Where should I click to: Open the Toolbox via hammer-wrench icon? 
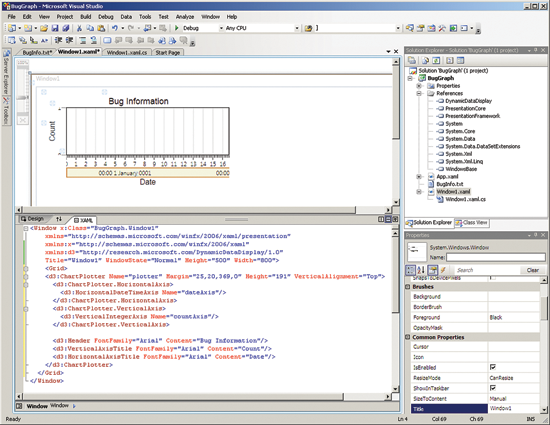tap(442, 28)
